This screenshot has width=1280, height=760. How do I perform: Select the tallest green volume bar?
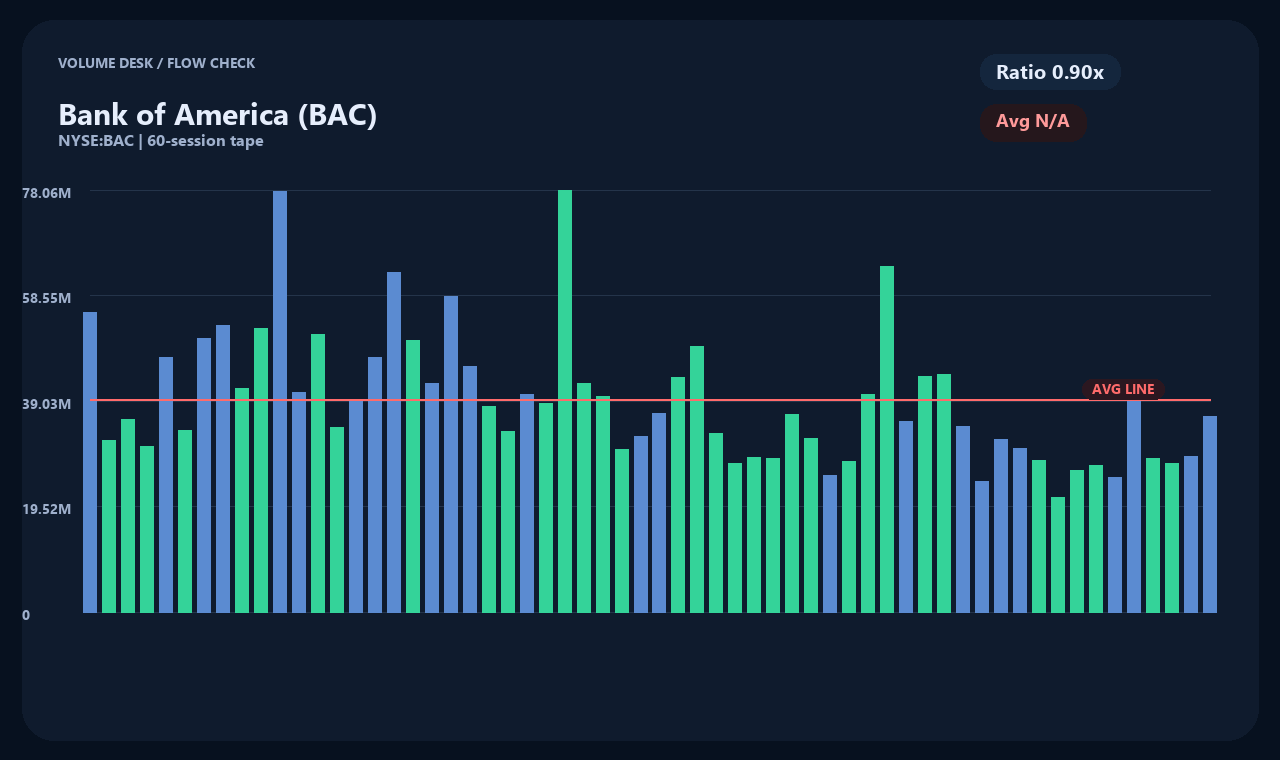(565, 401)
